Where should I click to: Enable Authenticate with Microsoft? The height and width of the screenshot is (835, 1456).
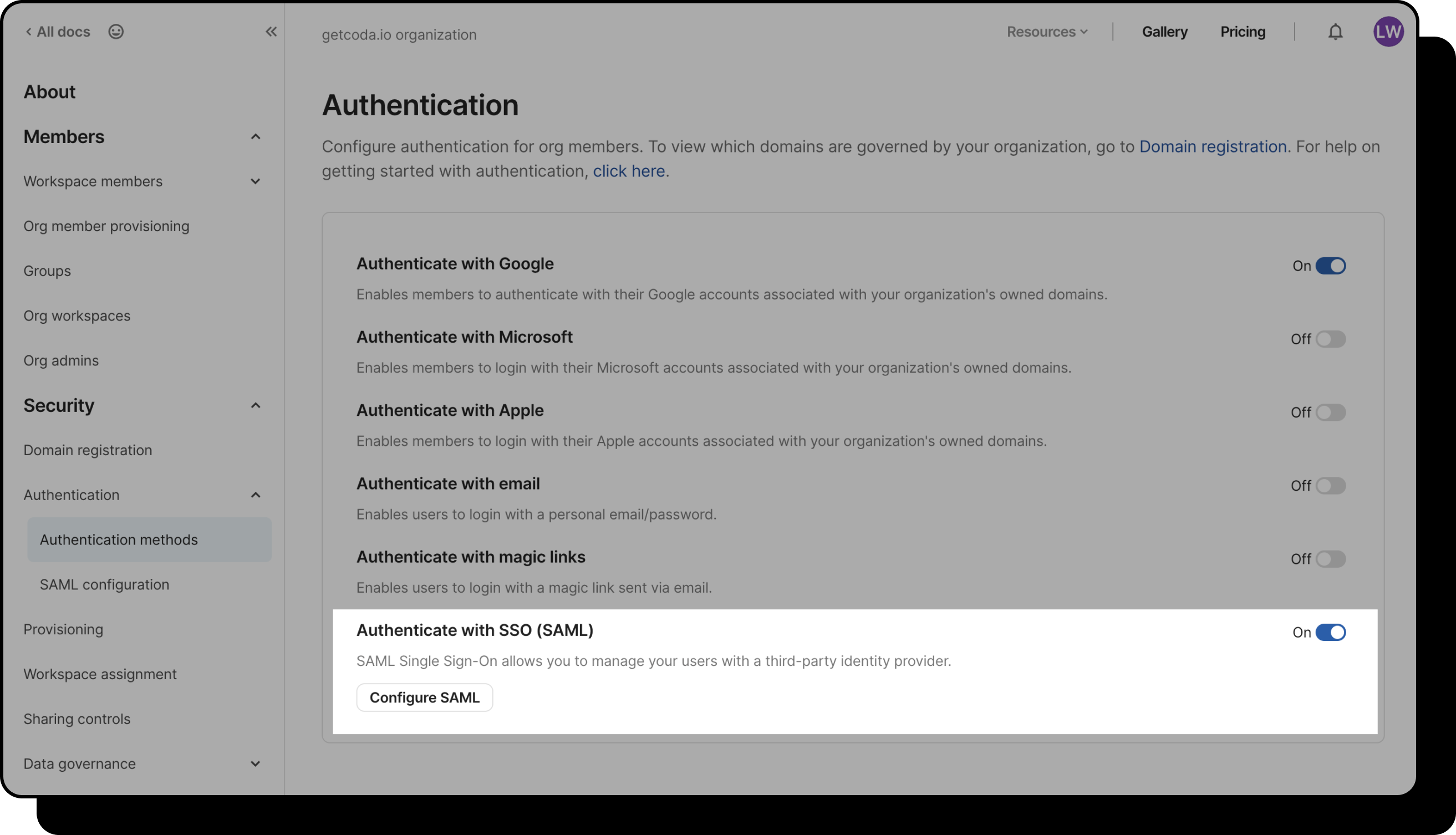coord(1332,339)
